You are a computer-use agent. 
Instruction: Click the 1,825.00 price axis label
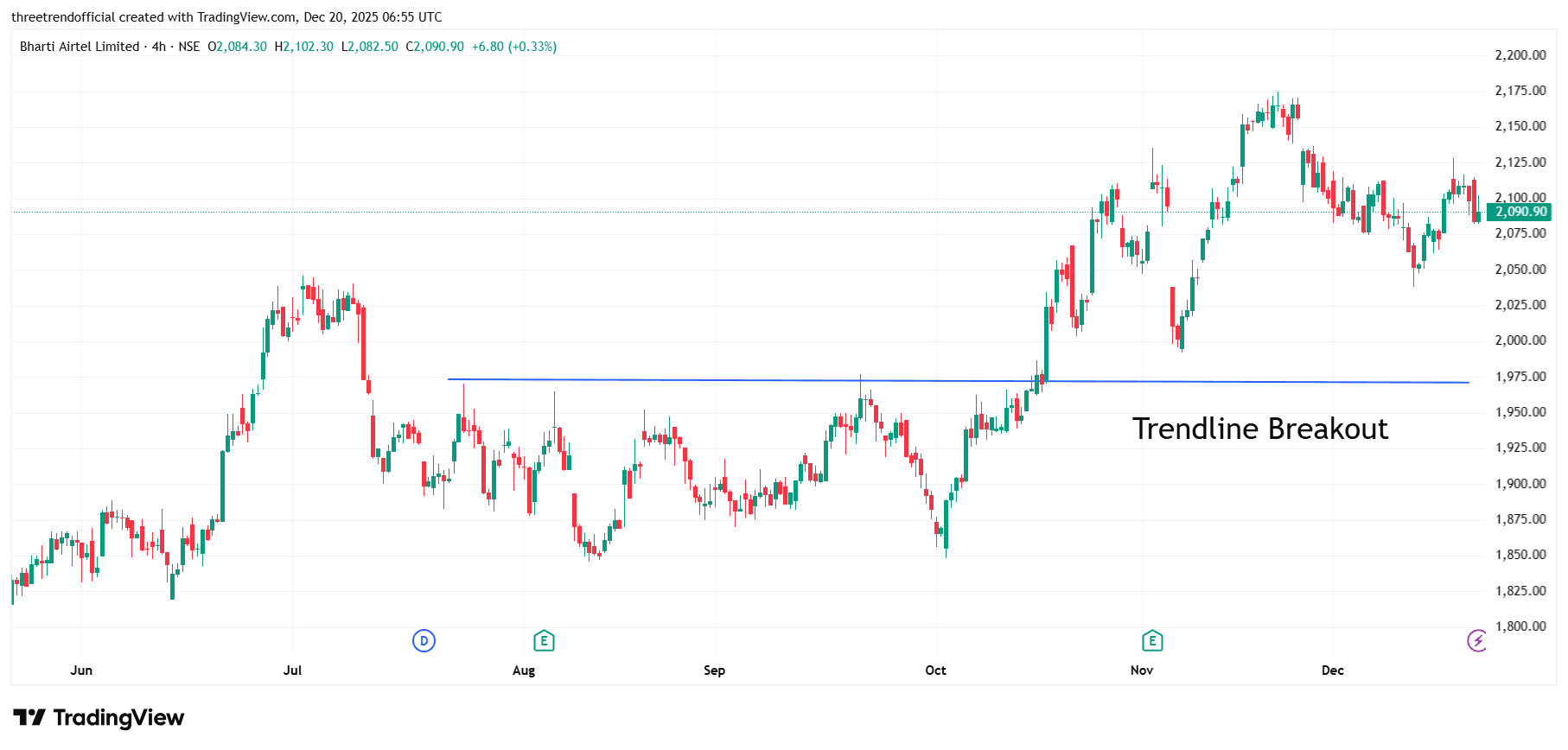1520,591
